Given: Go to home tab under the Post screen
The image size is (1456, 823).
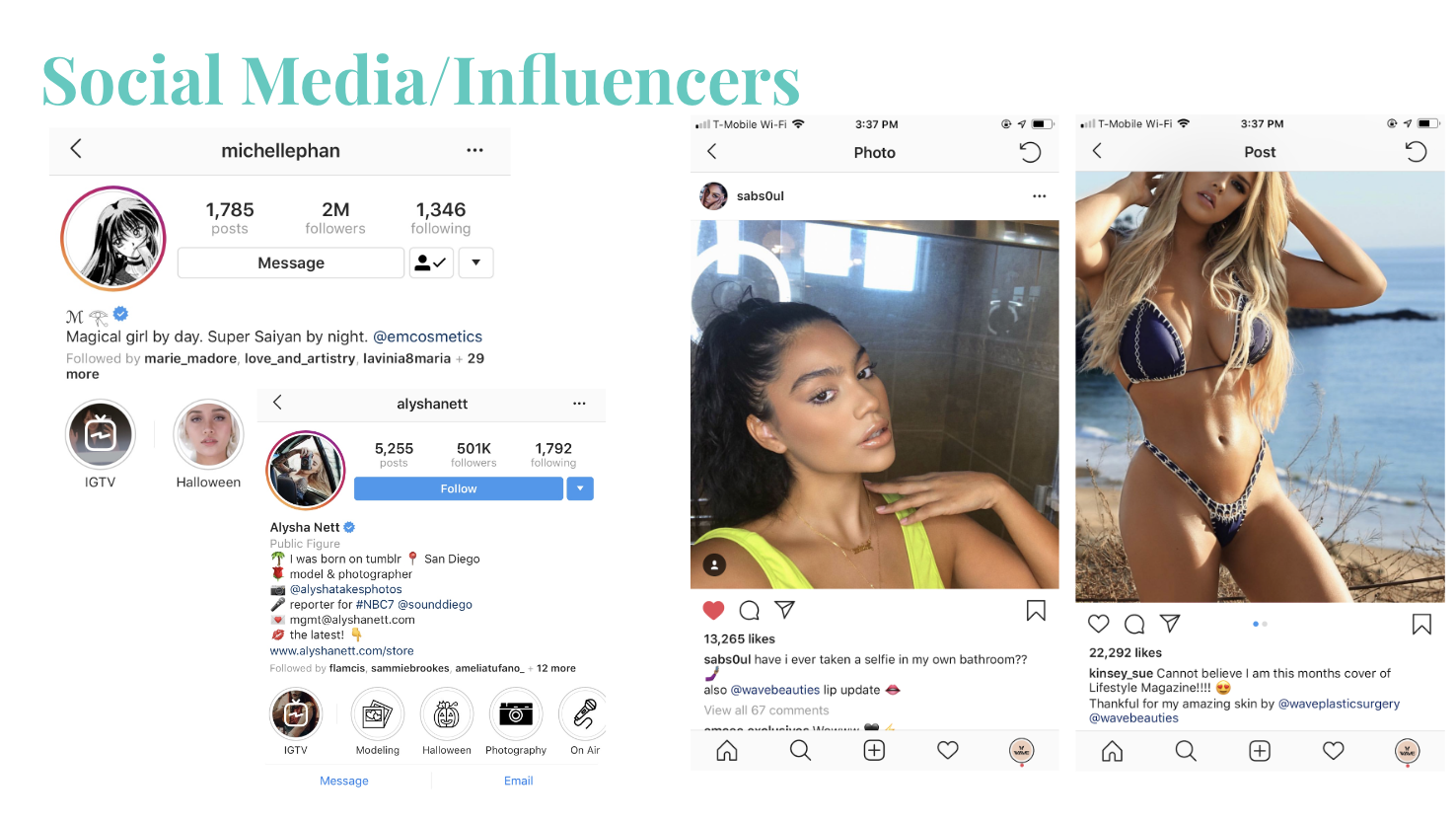Looking at the screenshot, I should point(1112,752).
